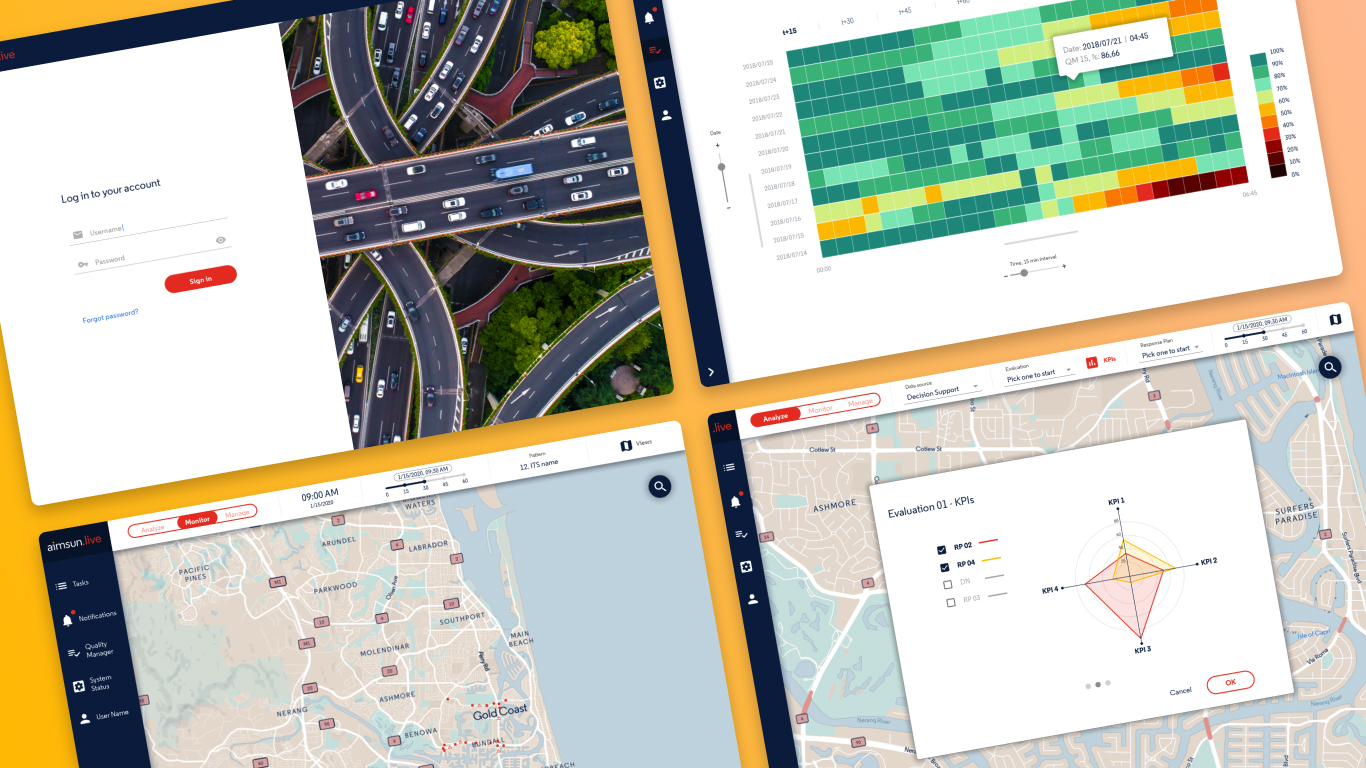The width and height of the screenshot is (1366, 768).
Task: Select Analyze tab in the KPI evaluation window
Action: point(776,417)
